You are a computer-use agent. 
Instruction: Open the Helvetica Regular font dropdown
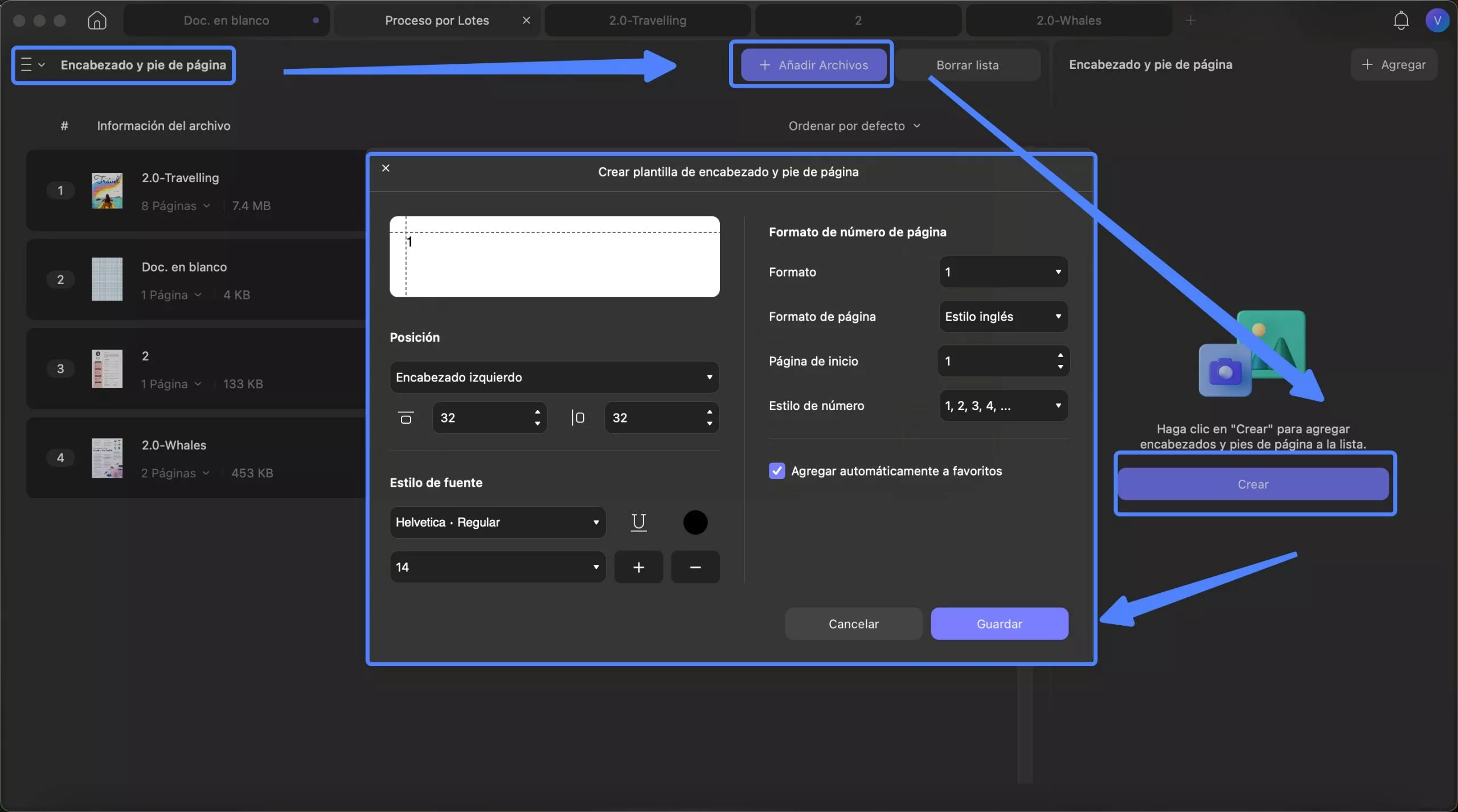click(x=497, y=522)
